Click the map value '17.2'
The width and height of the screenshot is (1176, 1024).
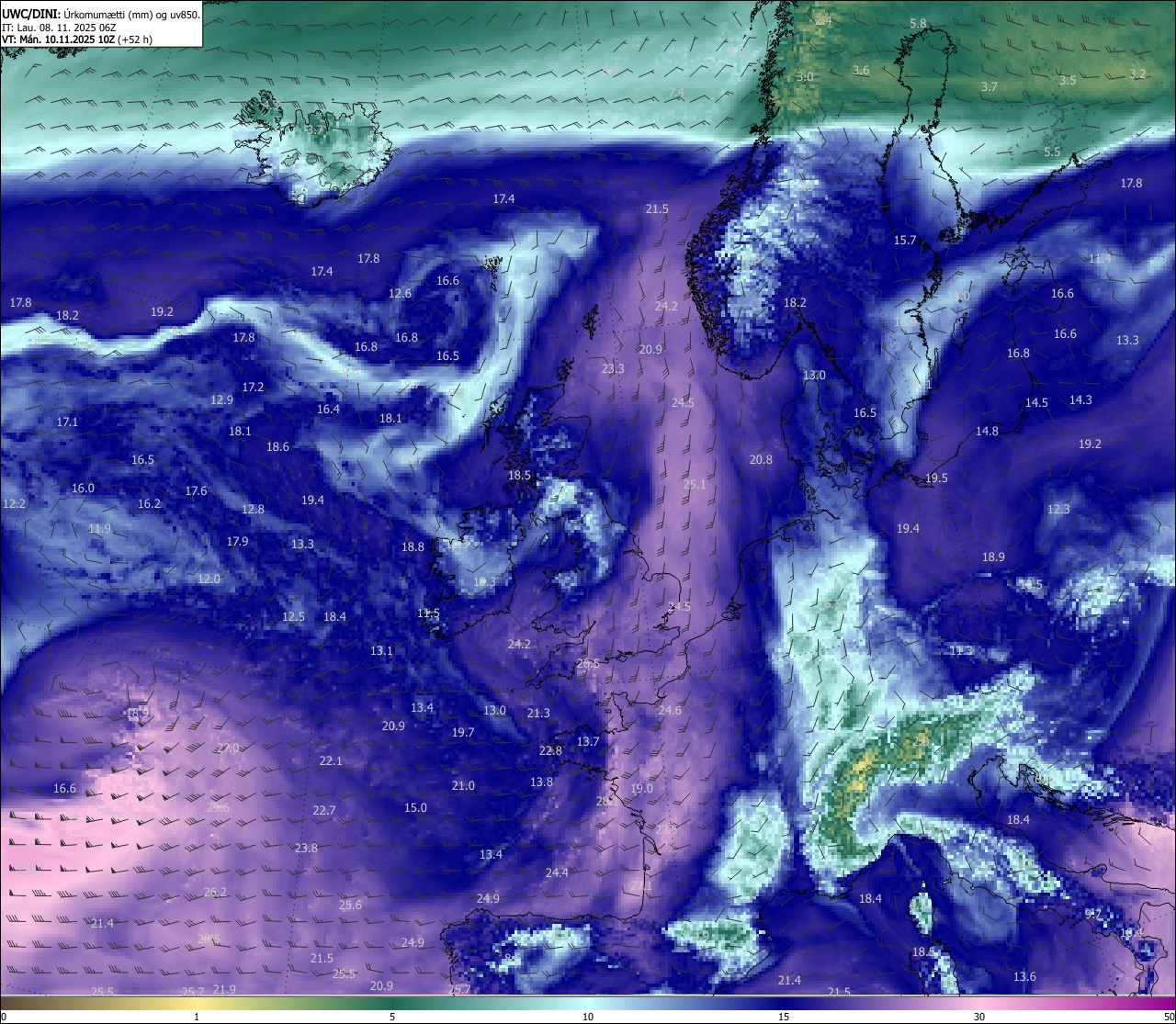(x=253, y=388)
